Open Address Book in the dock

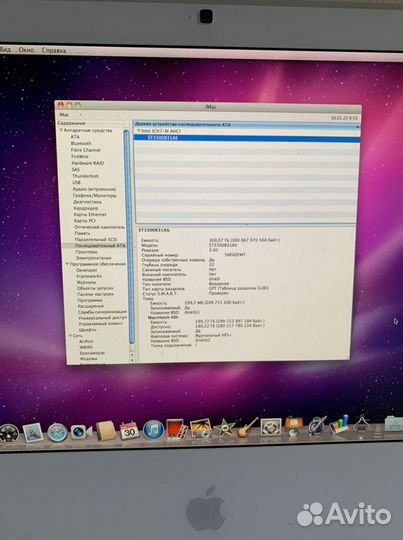click(105, 430)
